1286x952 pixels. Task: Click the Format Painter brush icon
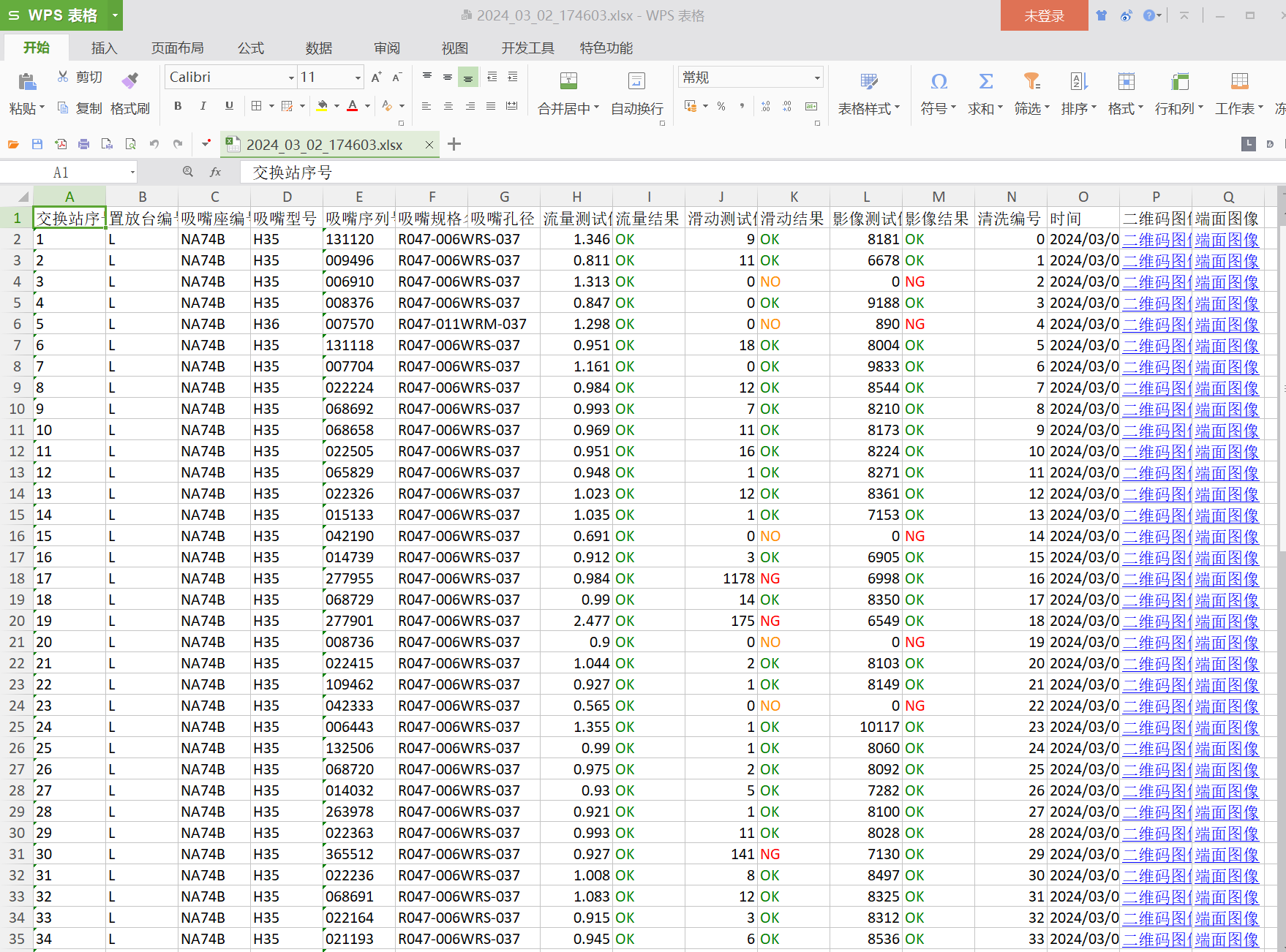pos(130,80)
